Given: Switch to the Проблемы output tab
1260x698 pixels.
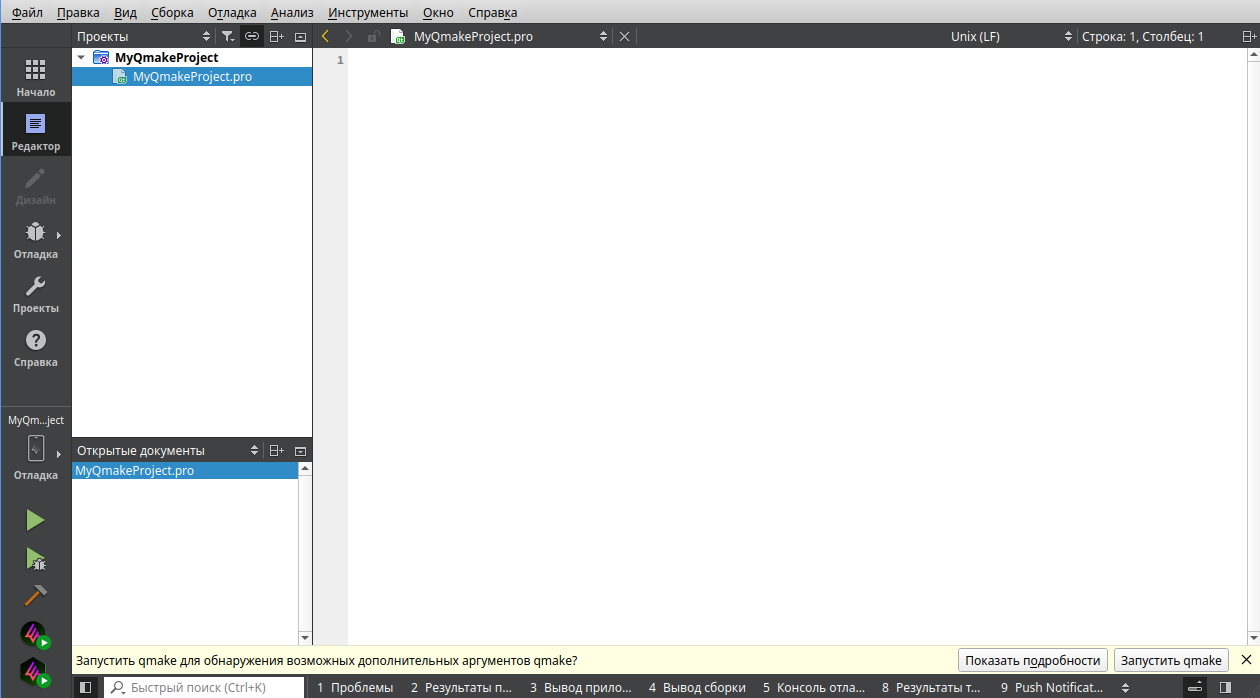Looking at the screenshot, I should click(x=355, y=687).
